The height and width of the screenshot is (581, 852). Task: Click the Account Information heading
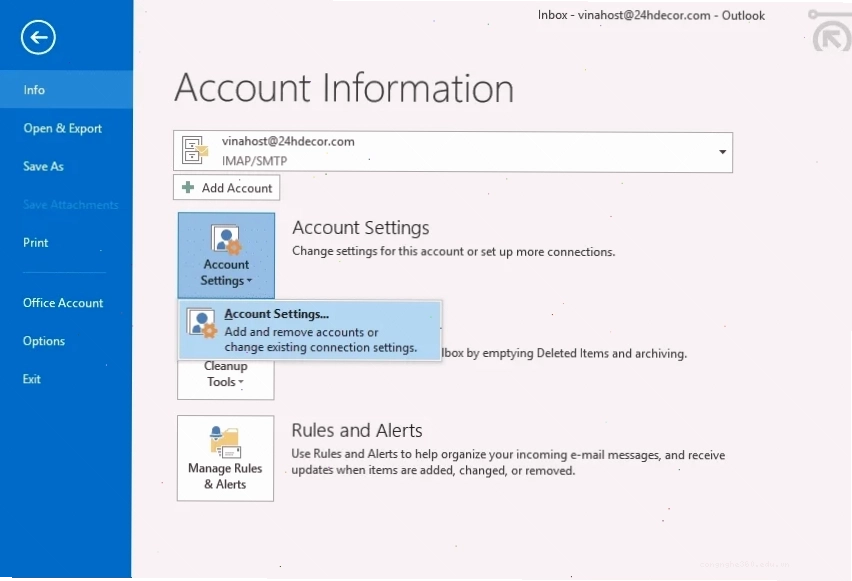click(344, 88)
